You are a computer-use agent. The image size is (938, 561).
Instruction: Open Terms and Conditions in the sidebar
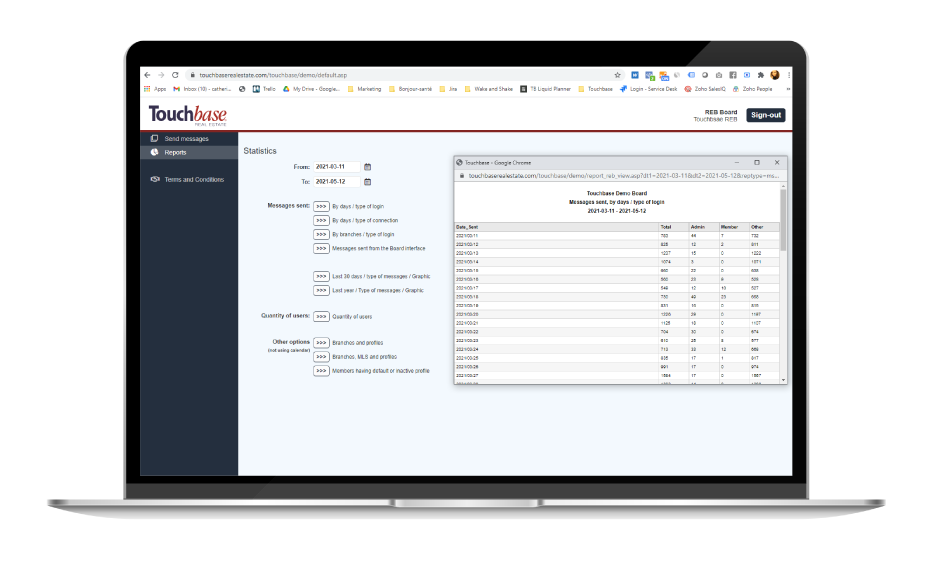point(189,179)
